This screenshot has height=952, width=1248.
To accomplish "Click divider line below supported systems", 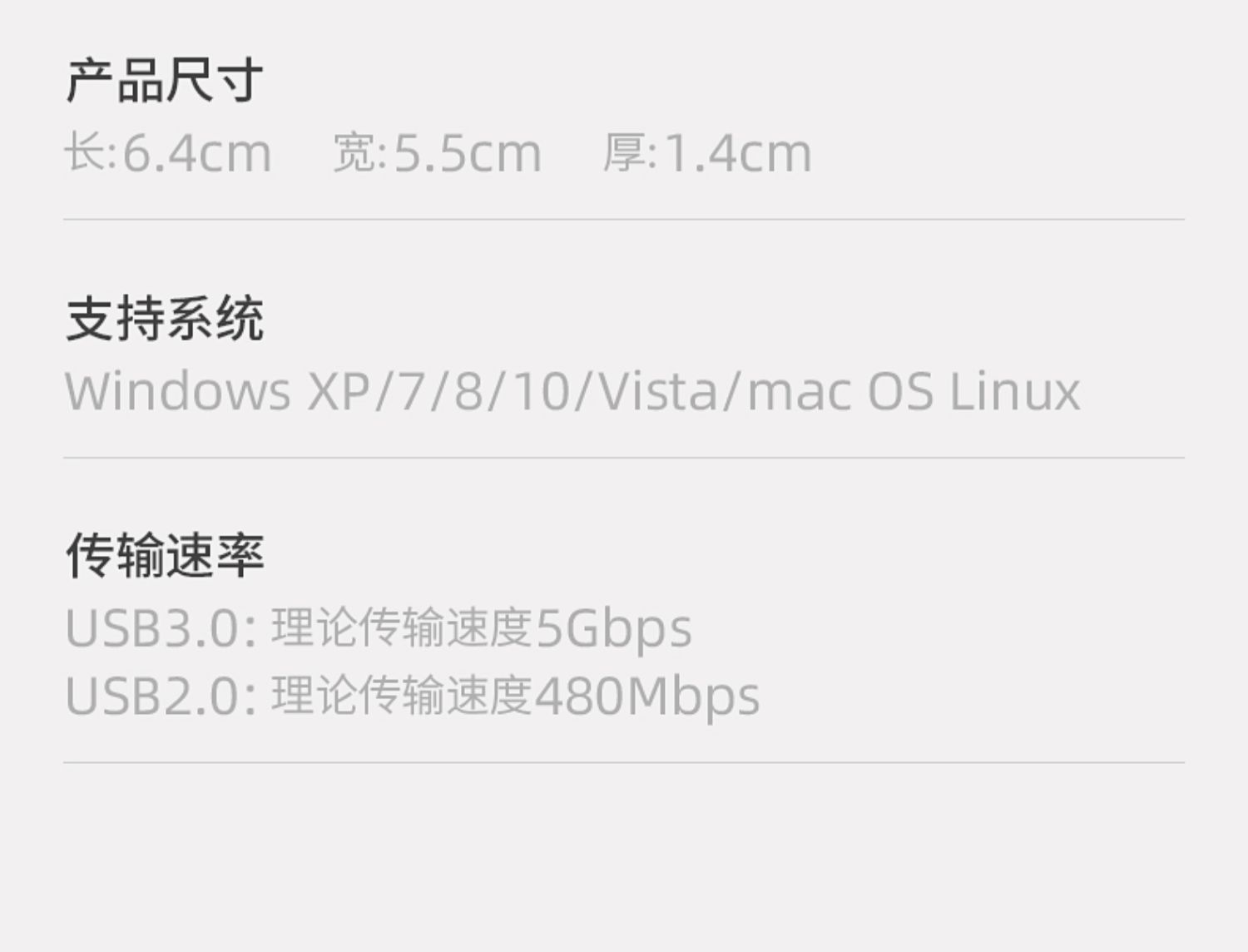I will pyautogui.click(x=624, y=458).
